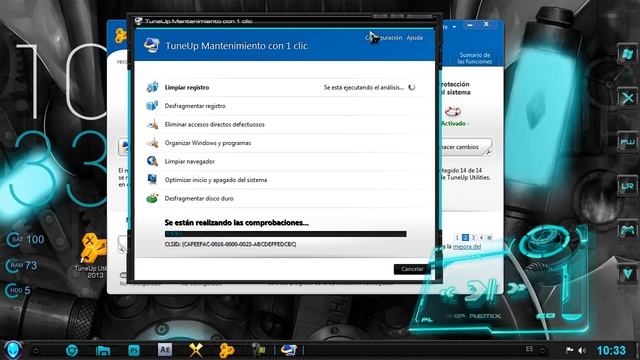
Task: Click the lifebuoy protection icon in TuneUp Utilities
Action: [x=453, y=111]
